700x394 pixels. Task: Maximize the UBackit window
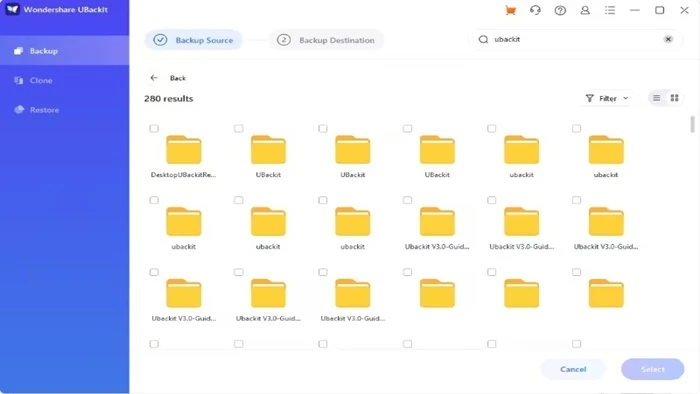pyautogui.click(x=659, y=10)
